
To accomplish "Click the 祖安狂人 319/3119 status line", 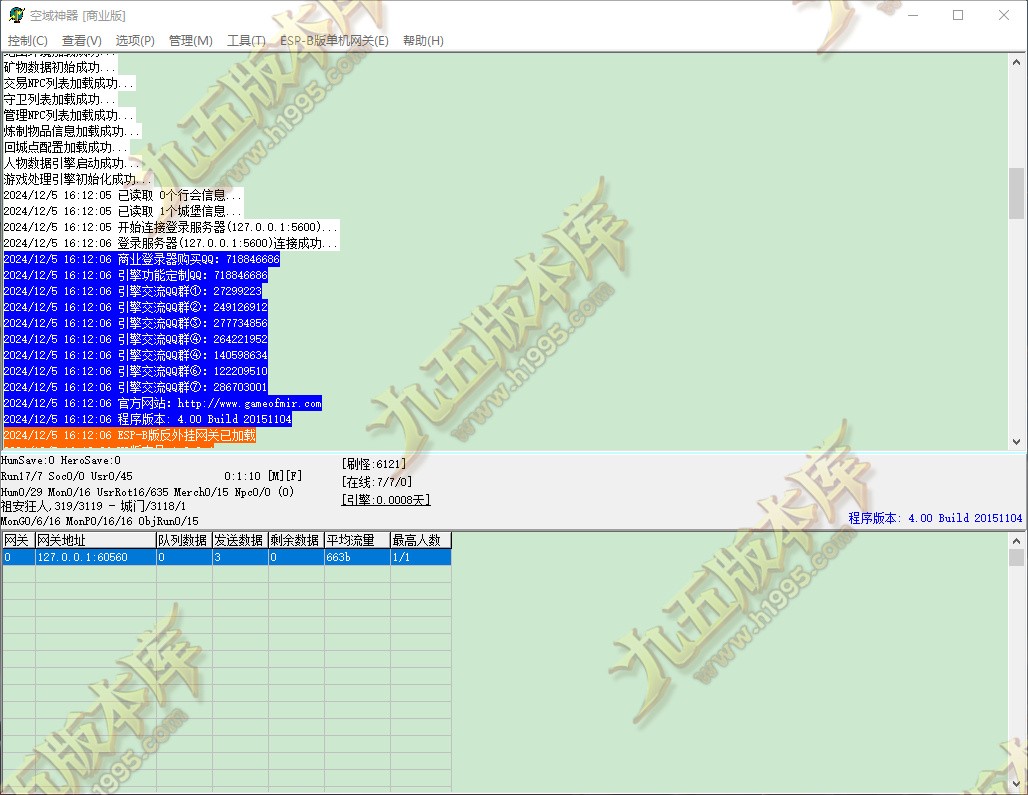I will point(93,506).
